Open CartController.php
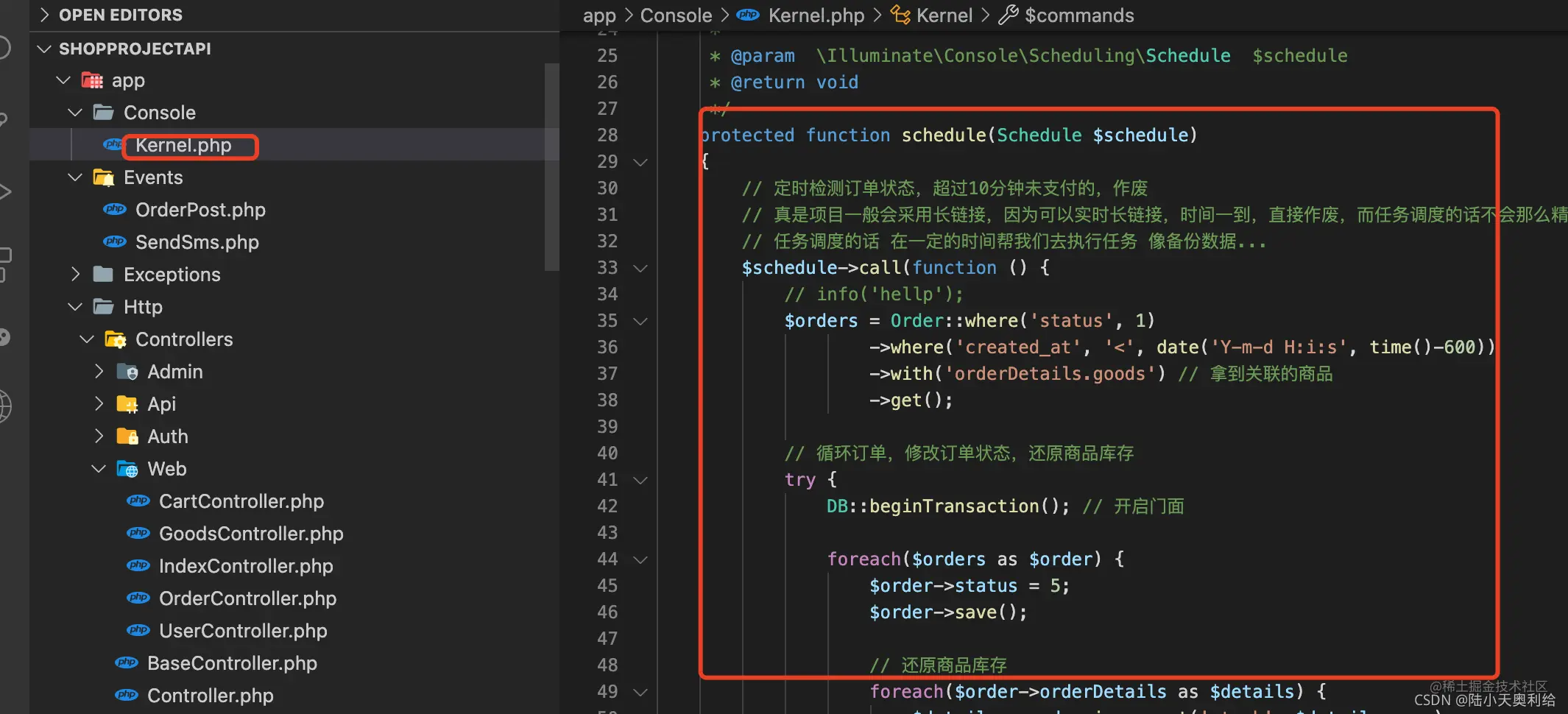This screenshot has height=714, width=1568. pyautogui.click(x=241, y=501)
